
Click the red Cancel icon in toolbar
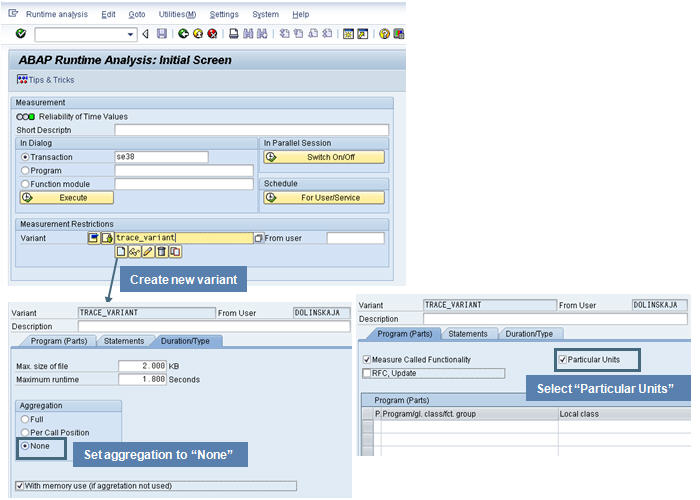(212, 34)
